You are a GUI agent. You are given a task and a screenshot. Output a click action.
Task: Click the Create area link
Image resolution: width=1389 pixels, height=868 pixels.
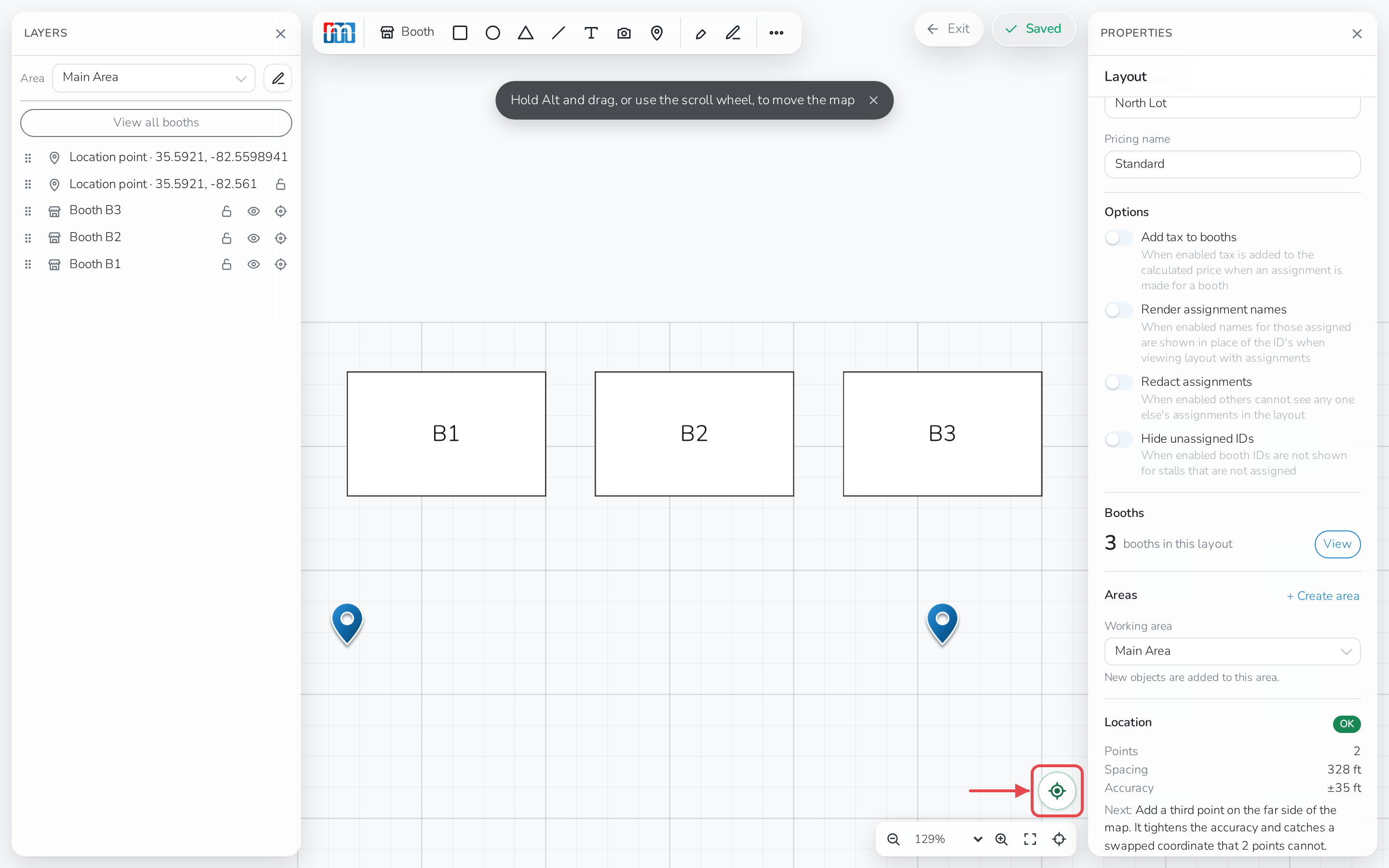pos(1322,596)
